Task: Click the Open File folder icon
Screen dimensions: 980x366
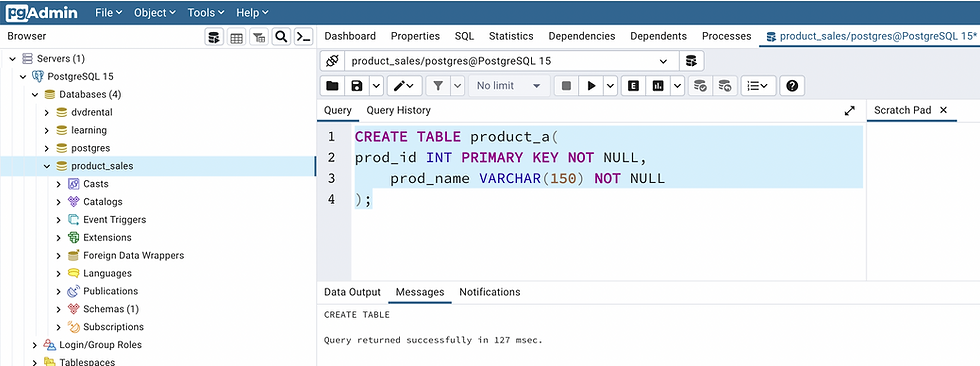Action: coord(332,86)
